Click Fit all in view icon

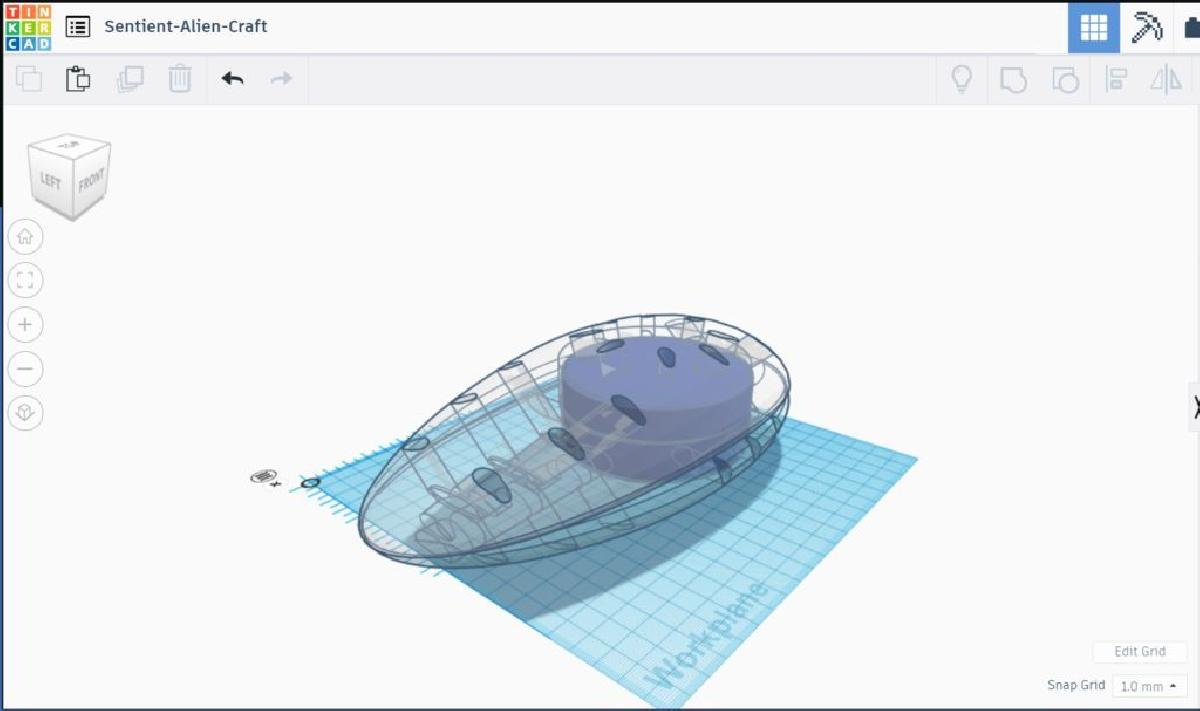25,281
